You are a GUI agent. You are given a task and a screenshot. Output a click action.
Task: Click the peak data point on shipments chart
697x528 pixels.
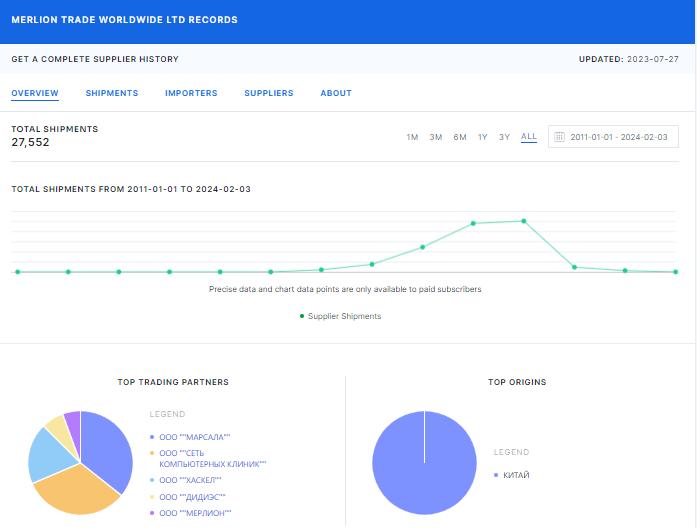pos(524,221)
